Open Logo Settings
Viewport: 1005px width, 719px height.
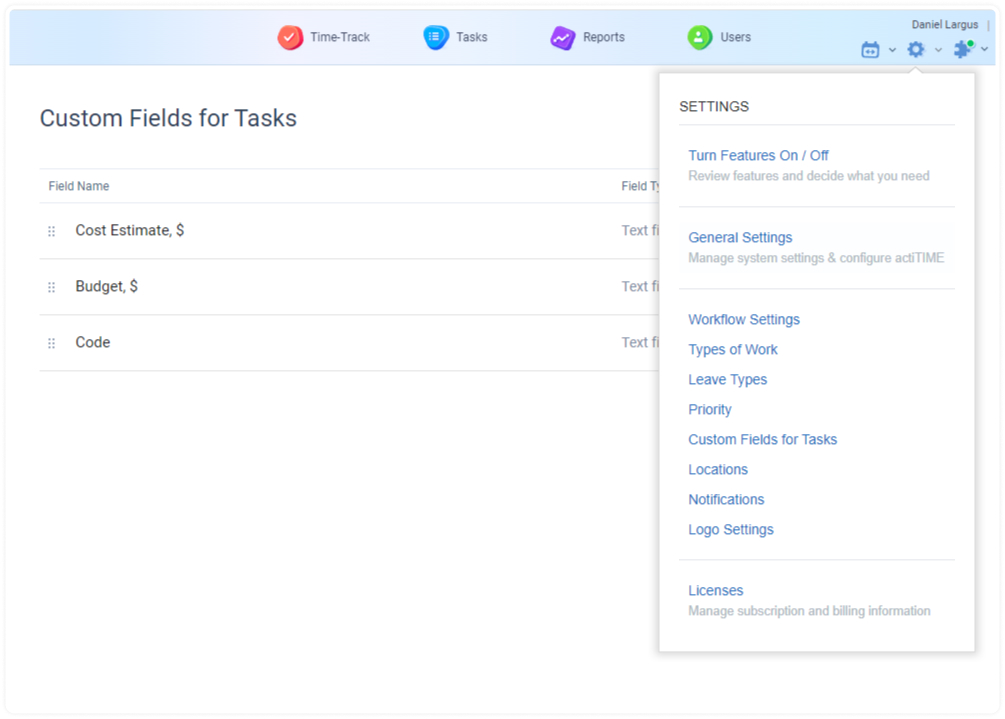pos(731,530)
